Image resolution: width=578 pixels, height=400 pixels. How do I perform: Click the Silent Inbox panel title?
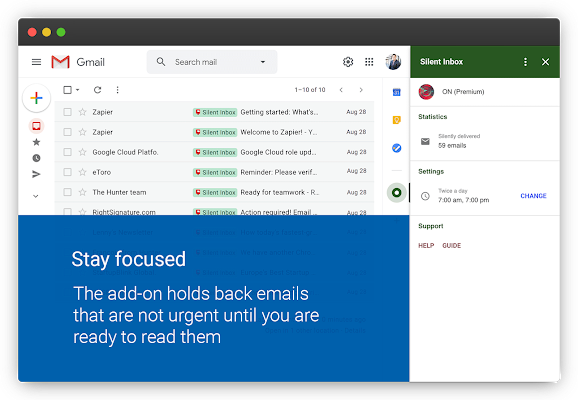click(x=441, y=62)
